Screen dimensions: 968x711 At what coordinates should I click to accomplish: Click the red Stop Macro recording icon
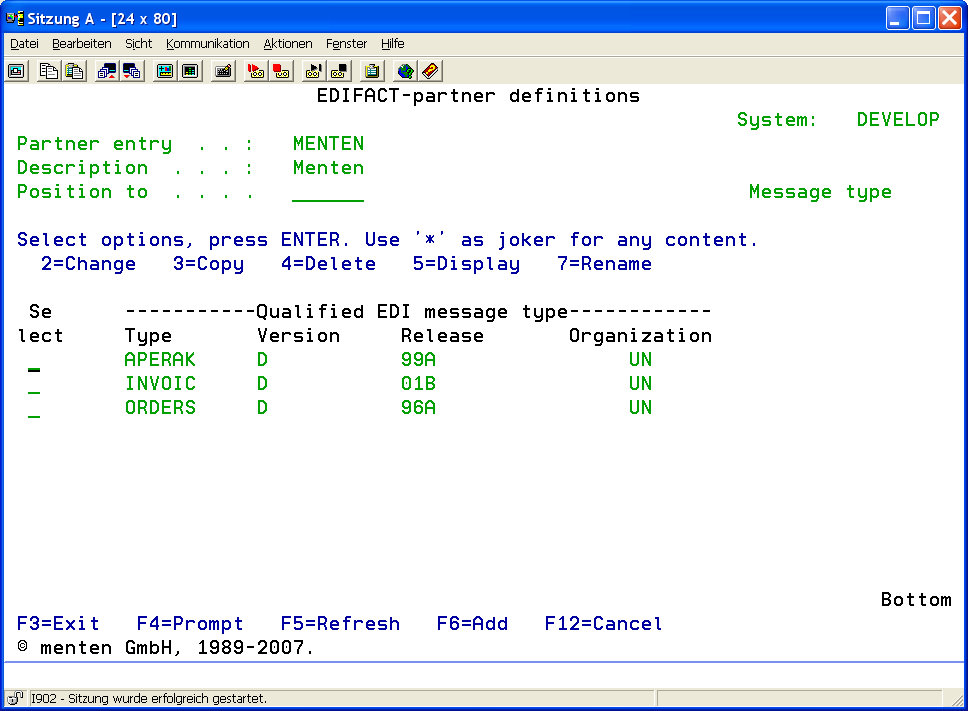click(x=282, y=71)
